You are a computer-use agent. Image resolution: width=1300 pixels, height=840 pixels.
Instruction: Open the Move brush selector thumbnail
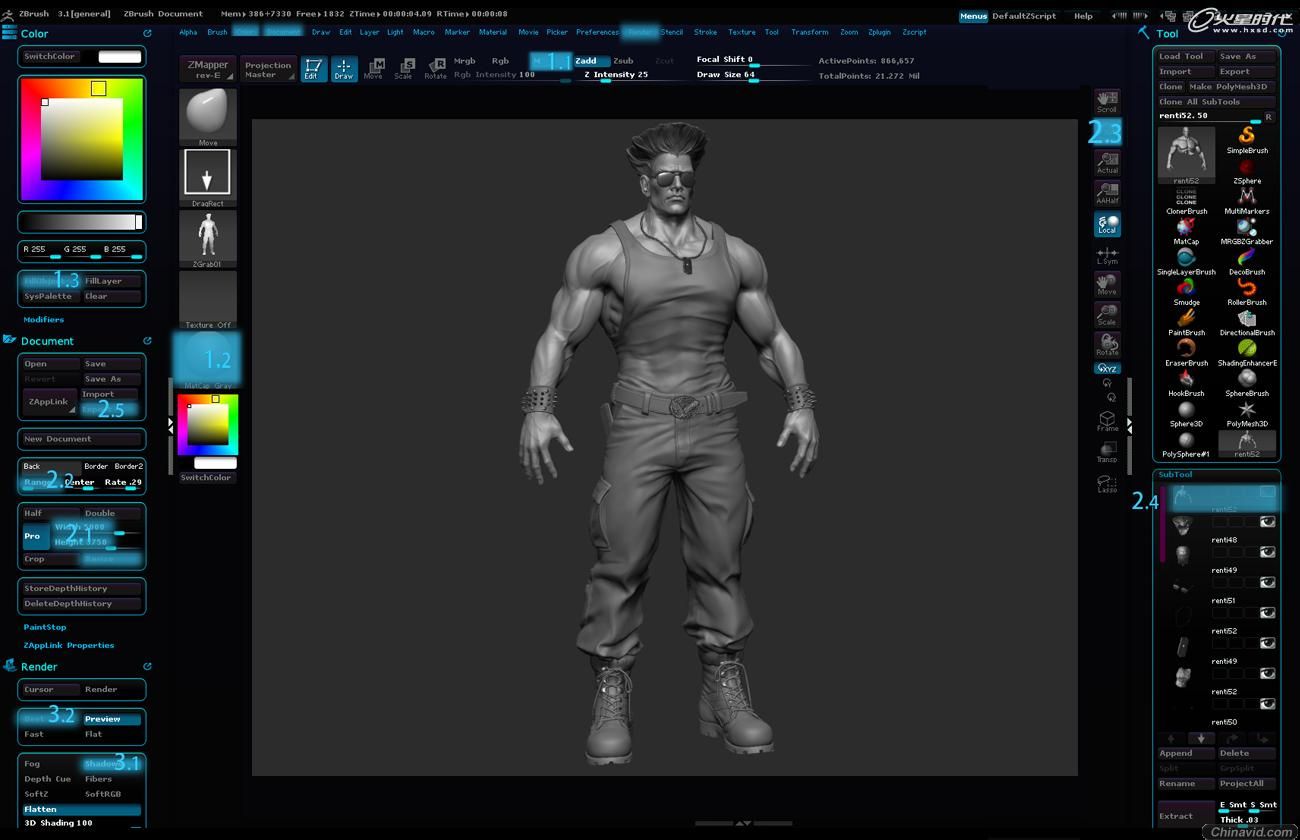[x=208, y=117]
